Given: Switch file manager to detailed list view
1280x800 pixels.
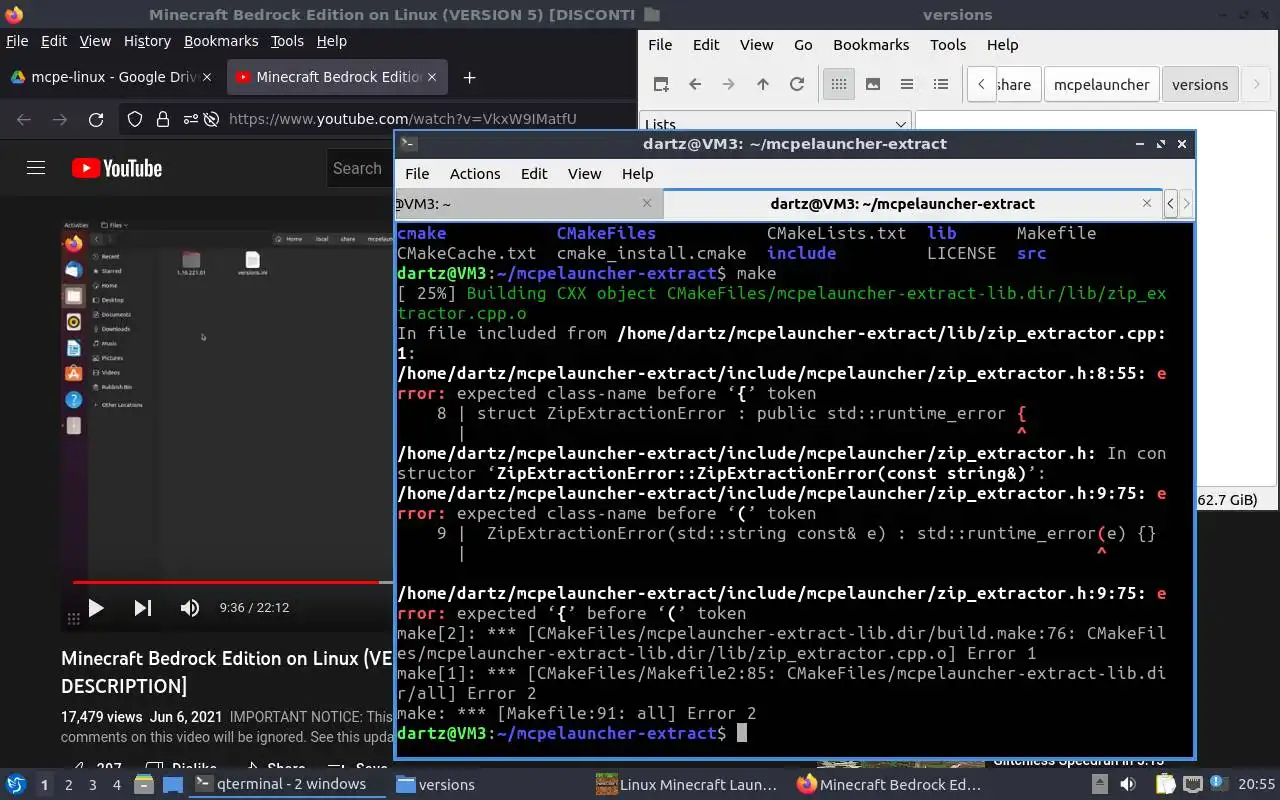Looking at the screenshot, I should tap(941, 84).
